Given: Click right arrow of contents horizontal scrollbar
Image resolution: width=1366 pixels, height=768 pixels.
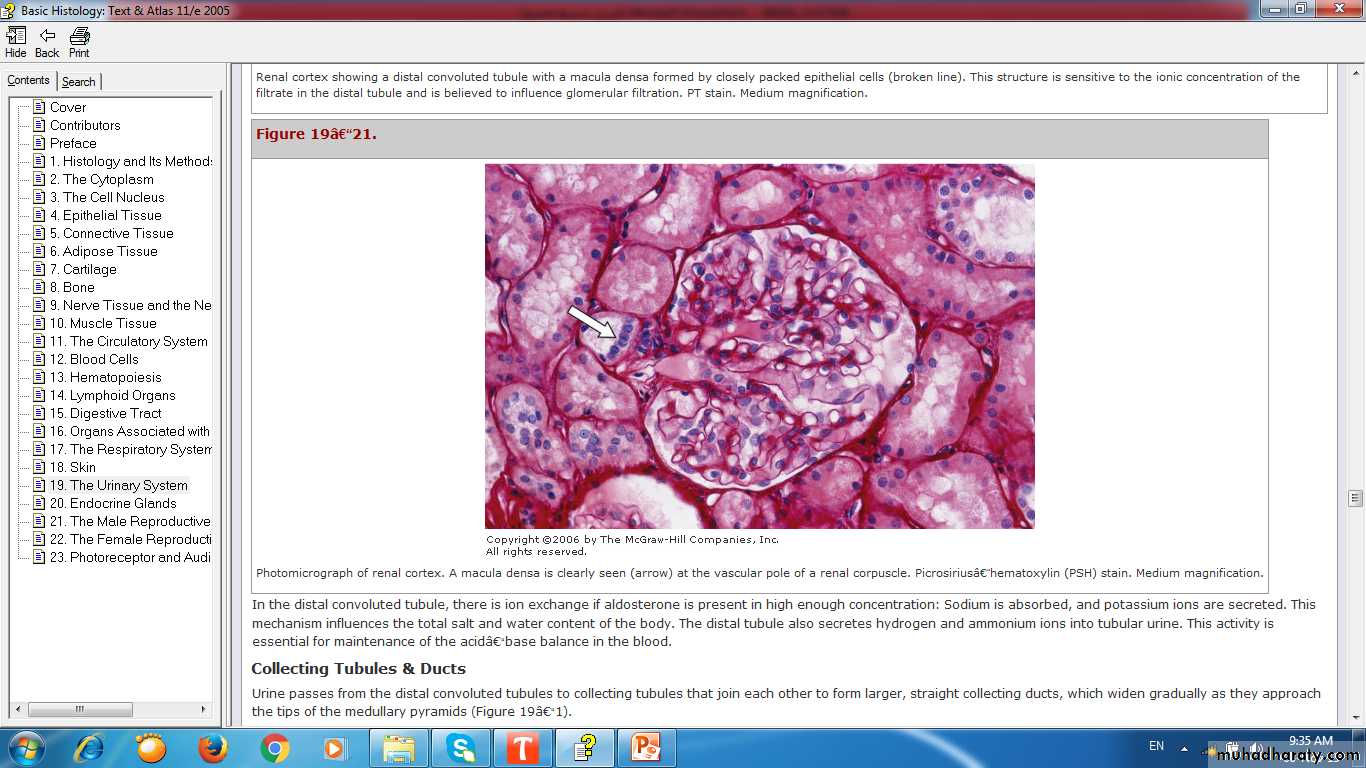Looking at the screenshot, I should pyautogui.click(x=204, y=709).
